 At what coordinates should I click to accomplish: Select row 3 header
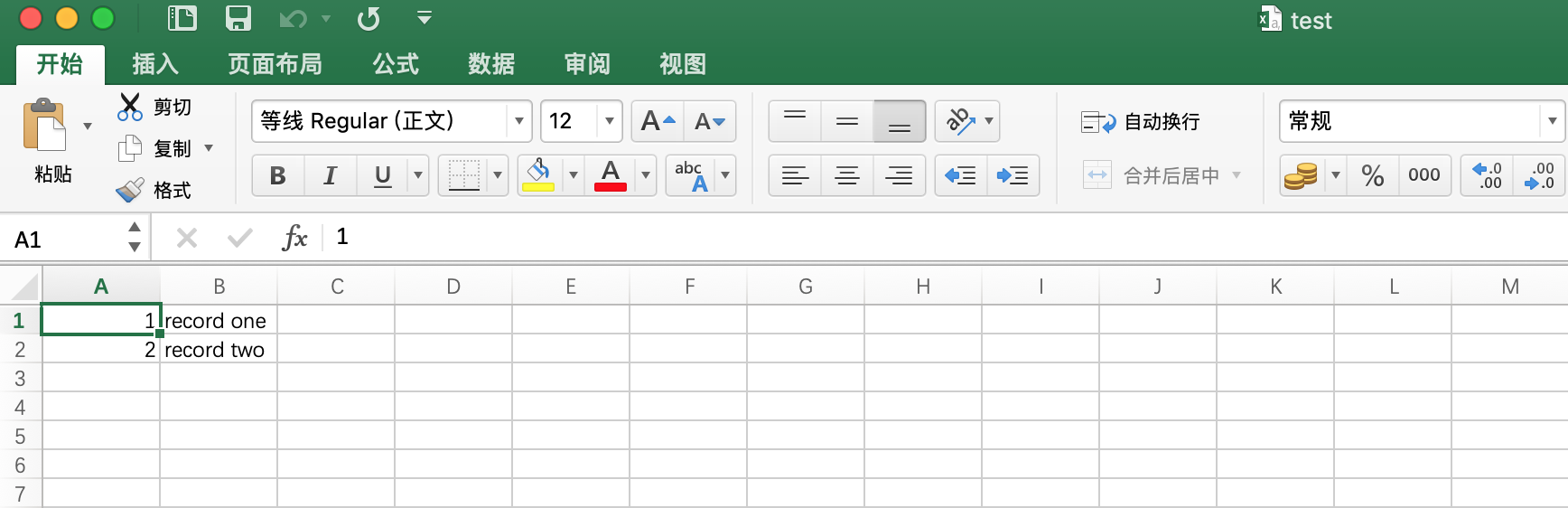[x=20, y=378]
